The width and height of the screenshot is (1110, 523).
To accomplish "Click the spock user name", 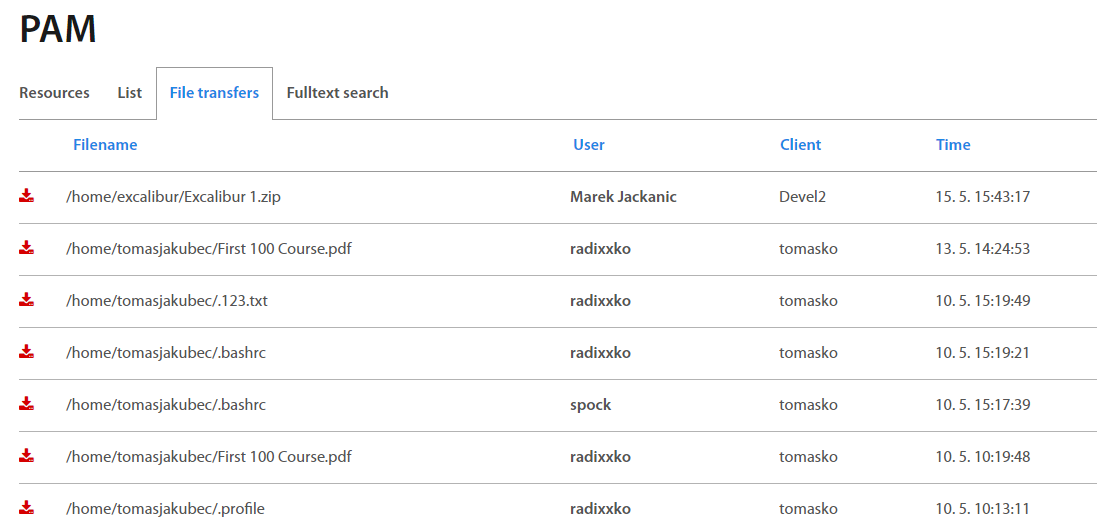I will [x=590, y=405].
